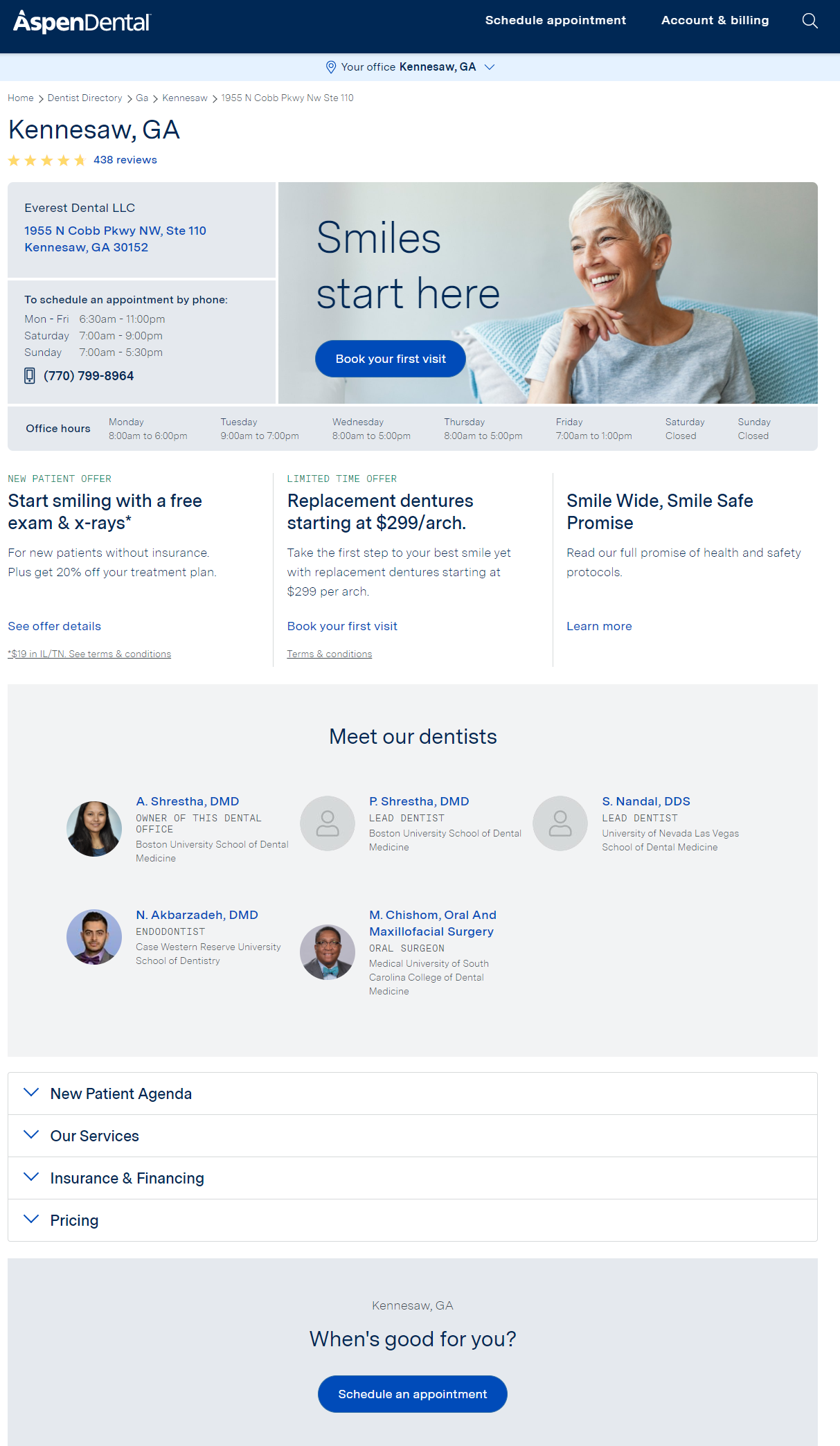The width and height of the screenshot is (840, 1446).
Task: Click the Smiles start here hero image
Action: click(x=548, y=293)
